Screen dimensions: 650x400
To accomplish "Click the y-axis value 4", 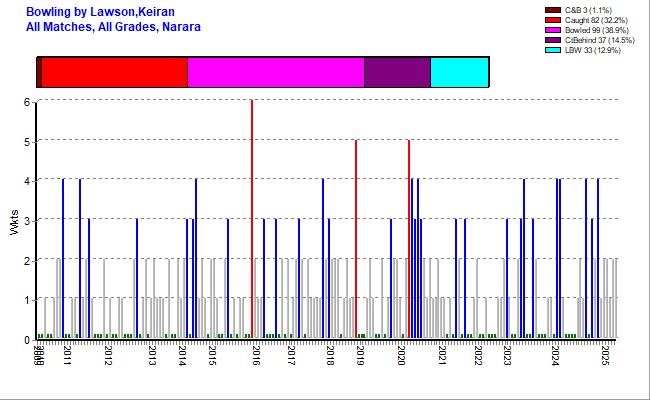I will (x=27, y=181).
